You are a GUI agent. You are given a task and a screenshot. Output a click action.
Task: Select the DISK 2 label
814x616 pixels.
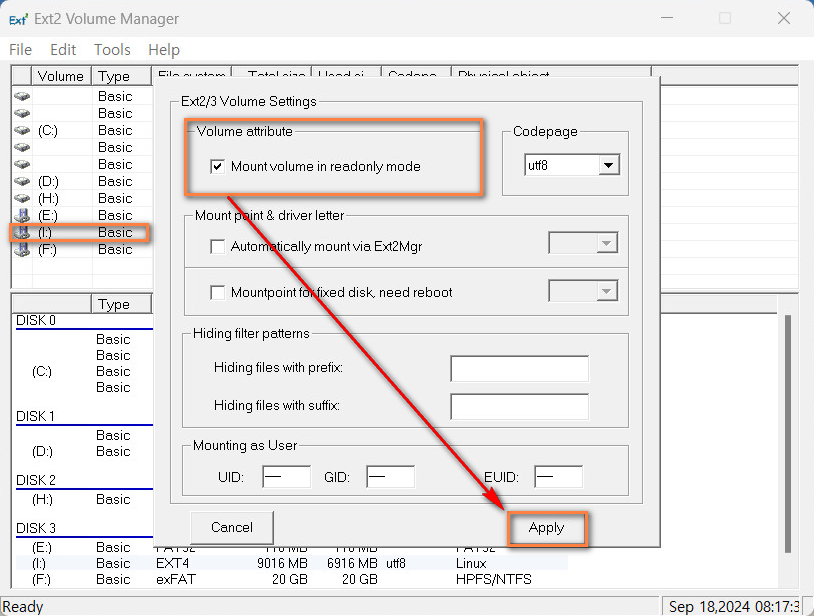36,481
